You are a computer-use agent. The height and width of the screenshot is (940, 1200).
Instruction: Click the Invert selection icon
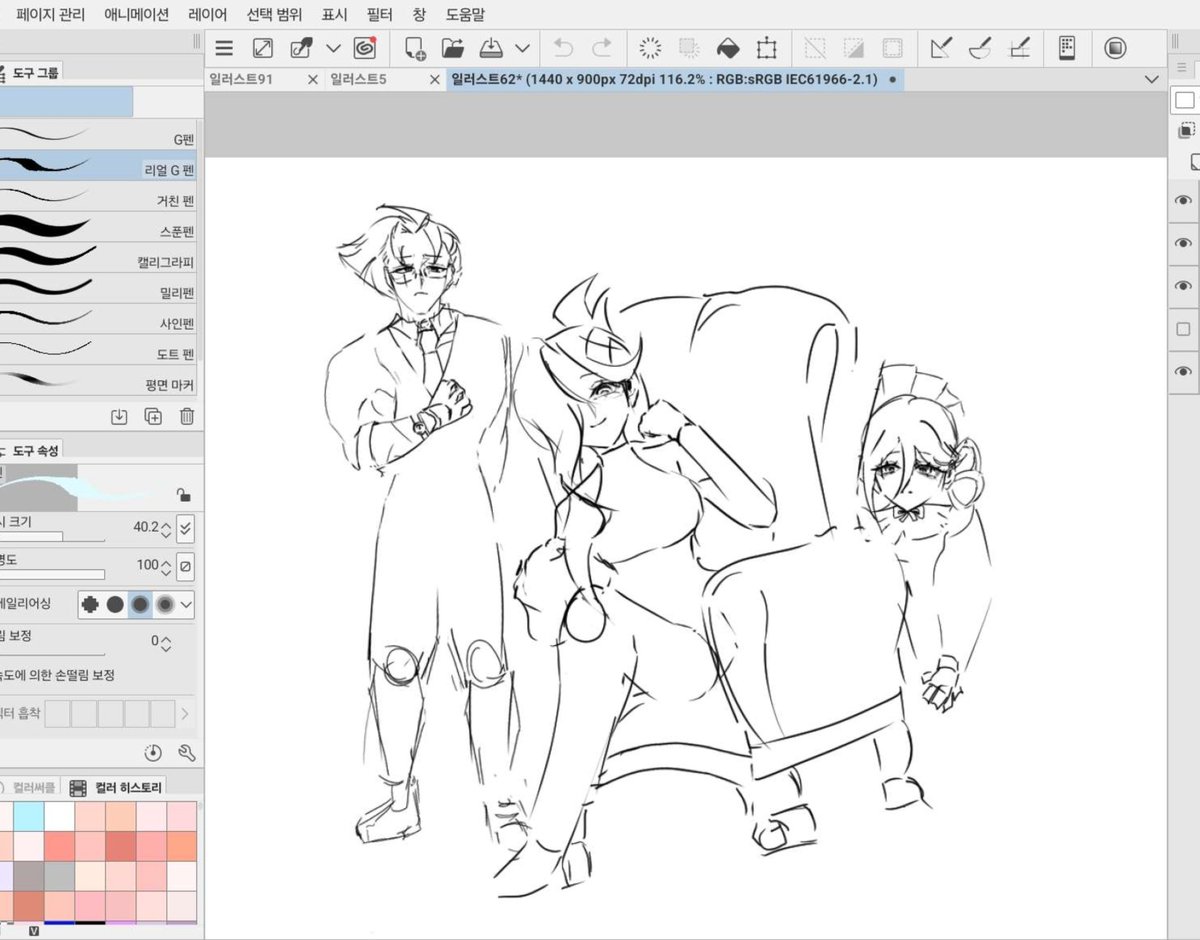pos(854,48)
